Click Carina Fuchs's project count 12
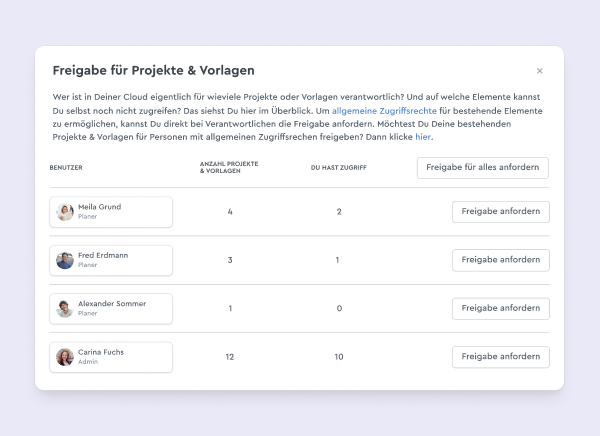Image resolution: width=600 pixels, height=436 pixels. coord(230,357)
